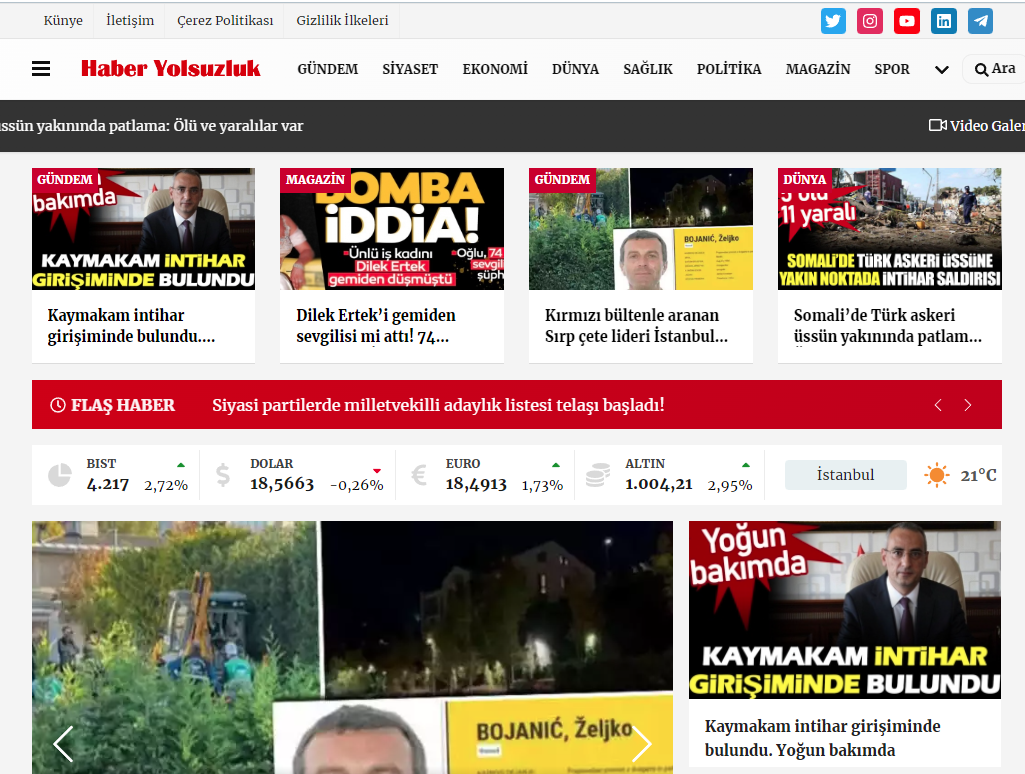
Task: Show next slide in main slider
Action: click(x=641, y=744)
